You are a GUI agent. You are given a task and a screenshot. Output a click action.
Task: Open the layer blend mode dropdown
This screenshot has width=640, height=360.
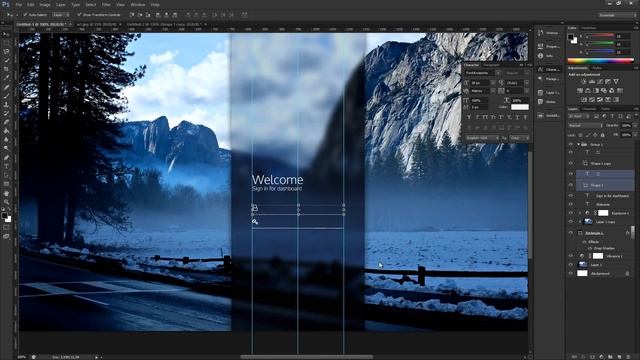tap(585, 126)
